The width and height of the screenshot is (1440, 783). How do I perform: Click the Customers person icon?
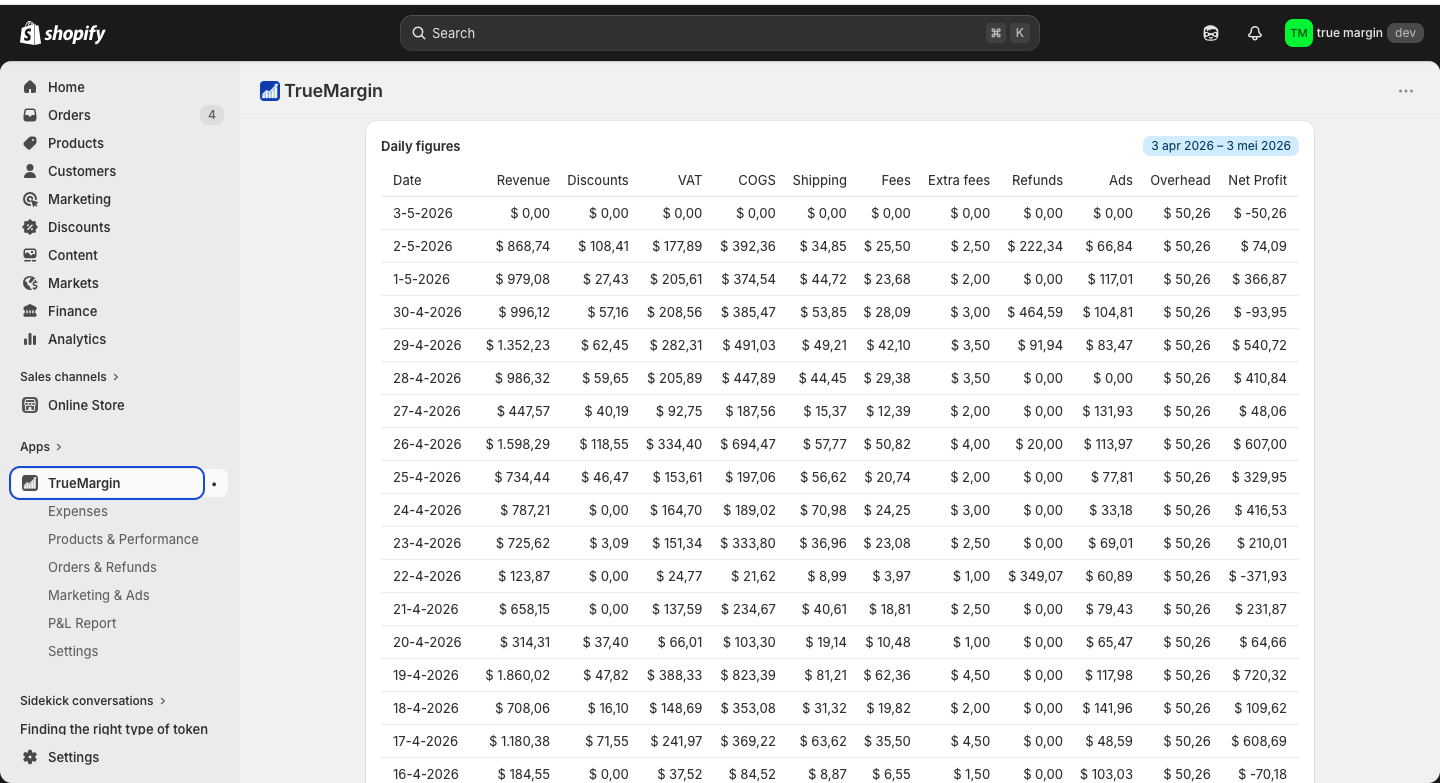(x=30, y=171)
